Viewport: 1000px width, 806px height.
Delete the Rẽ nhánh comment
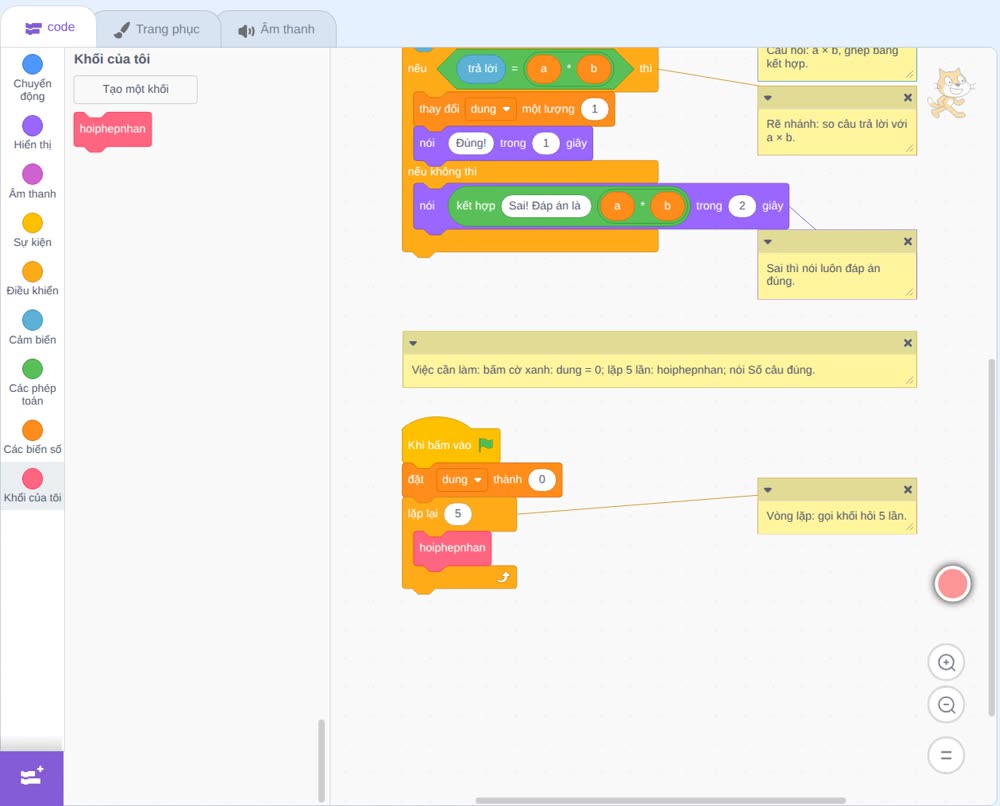point(908,98)
